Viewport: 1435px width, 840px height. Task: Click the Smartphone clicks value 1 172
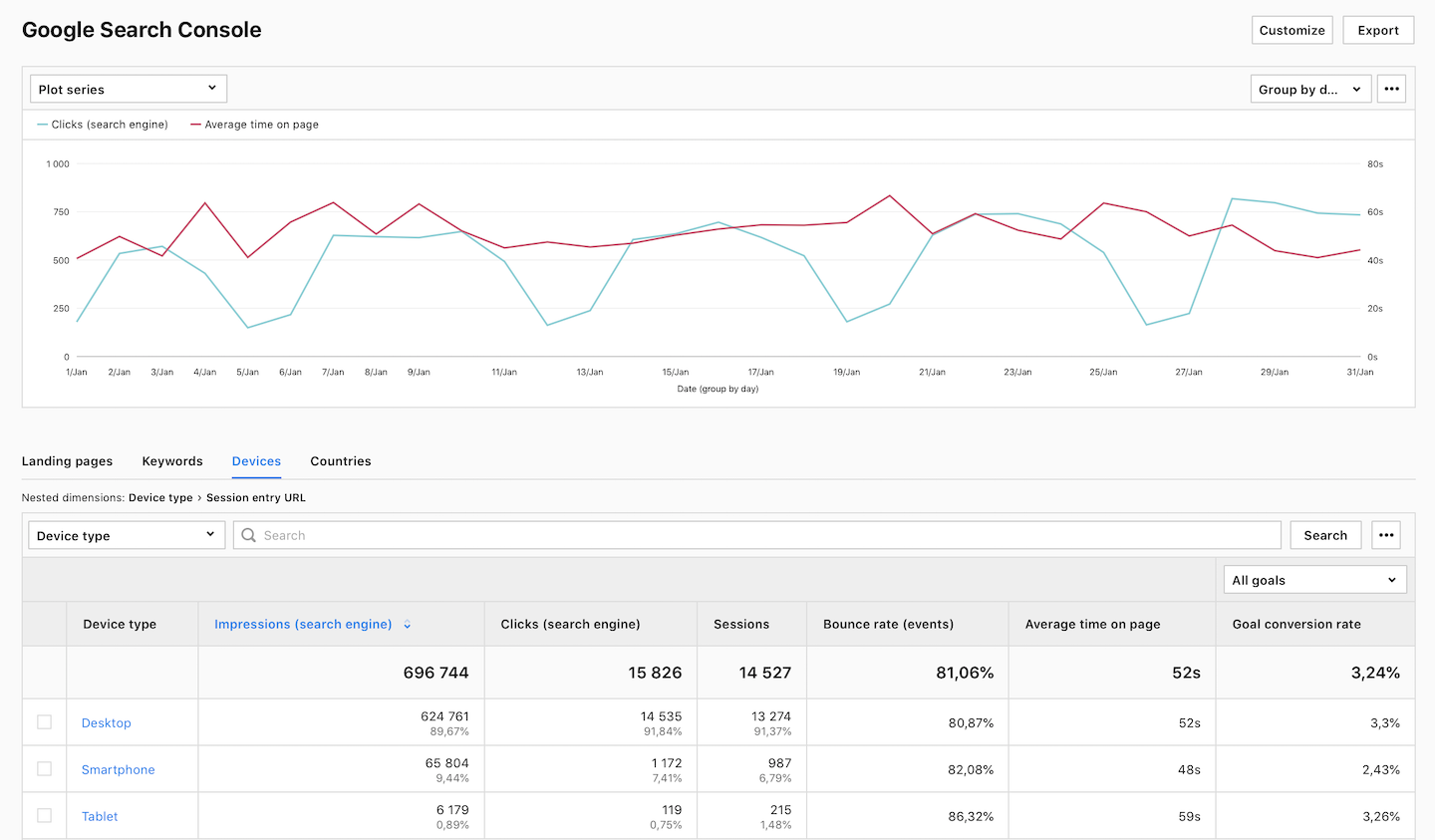point(667,763)
